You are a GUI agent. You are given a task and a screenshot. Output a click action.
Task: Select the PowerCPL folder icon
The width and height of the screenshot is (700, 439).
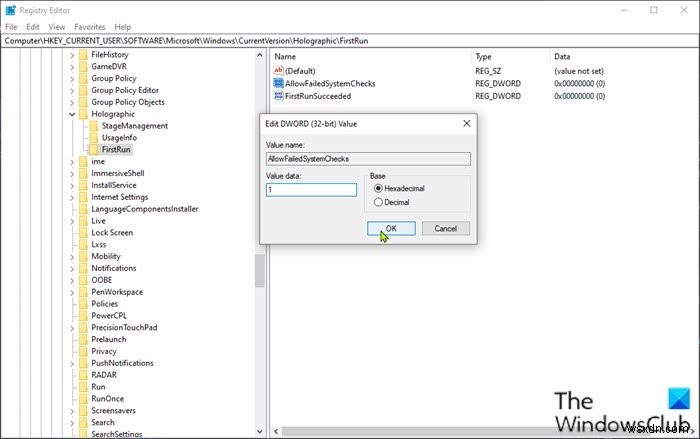pos(83,316)
